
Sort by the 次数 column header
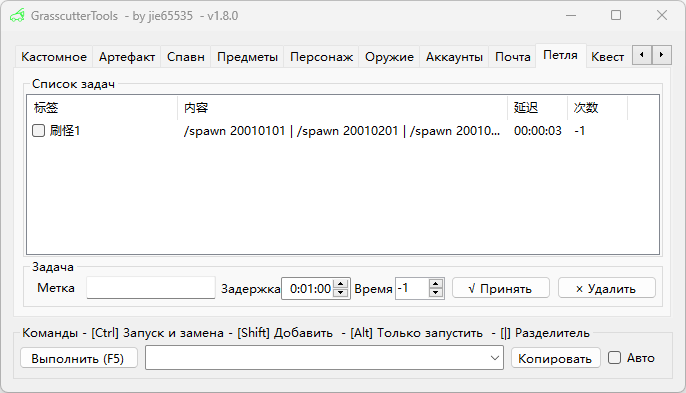598,108
